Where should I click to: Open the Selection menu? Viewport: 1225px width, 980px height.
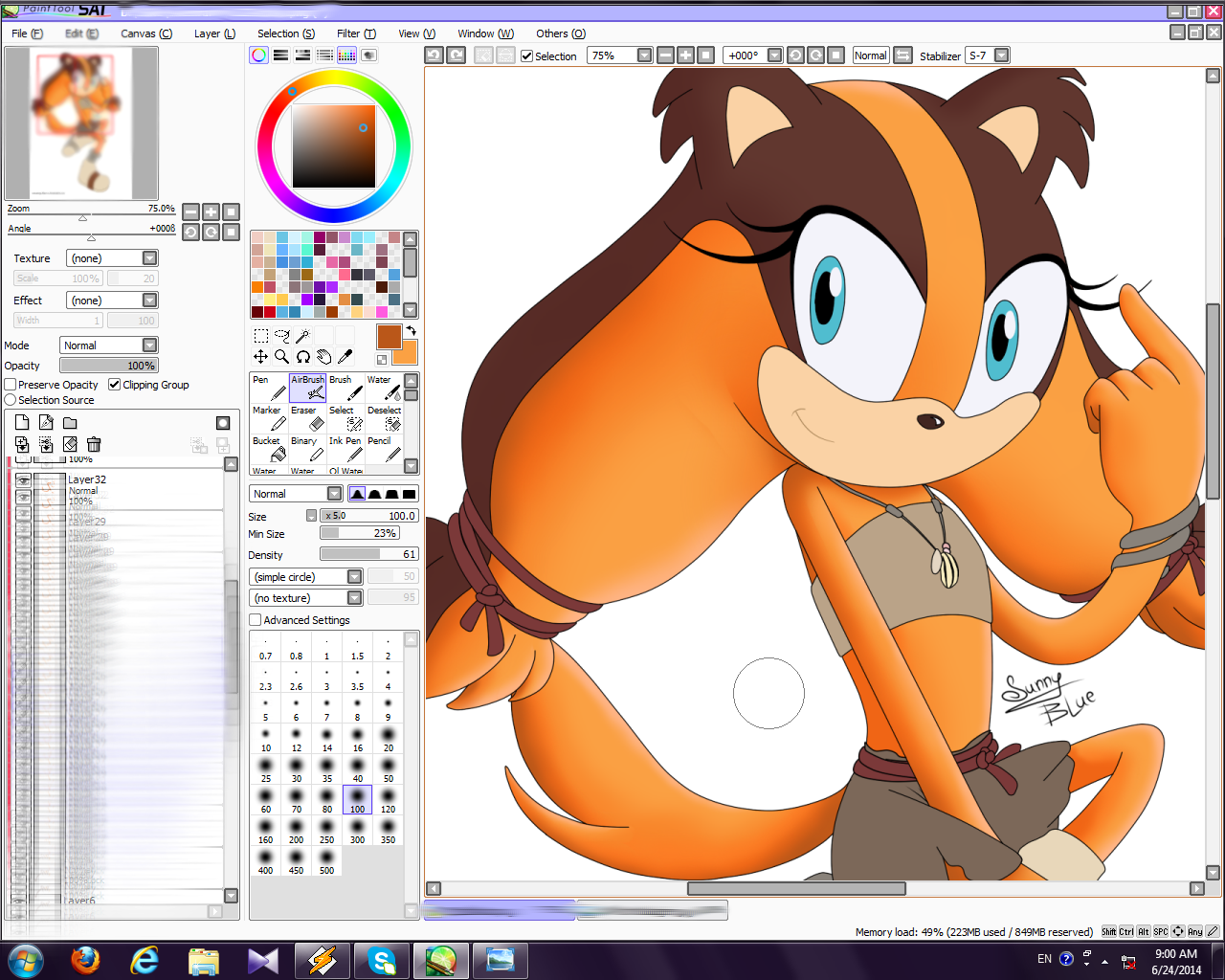point(286,33)
